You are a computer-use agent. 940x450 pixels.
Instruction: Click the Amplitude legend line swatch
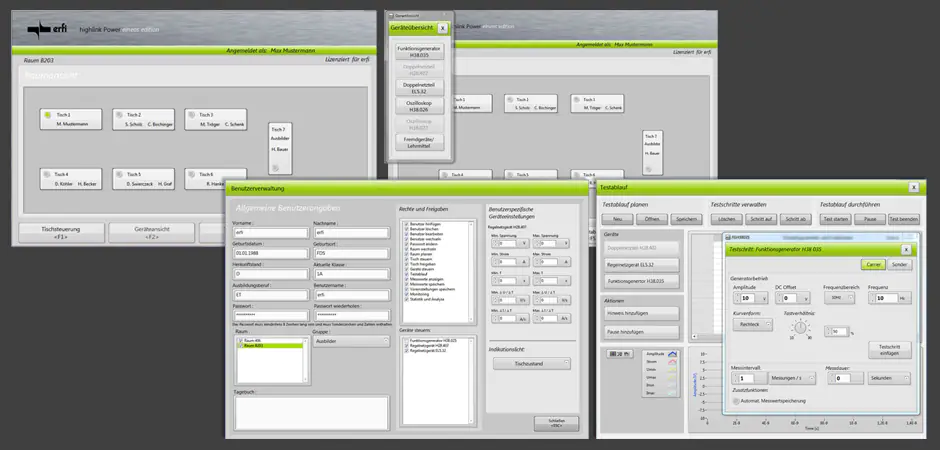[x=671, y=354]
